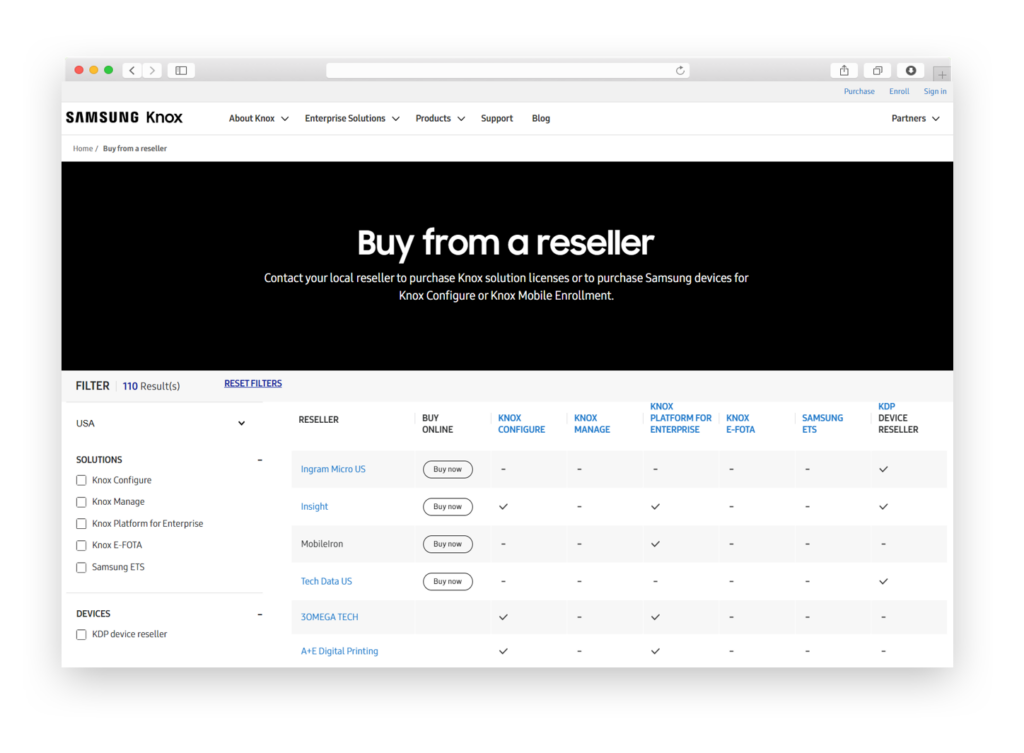Open the USA country dropdown
Viewport: 1024px width, 753px height.
point(161,423)
